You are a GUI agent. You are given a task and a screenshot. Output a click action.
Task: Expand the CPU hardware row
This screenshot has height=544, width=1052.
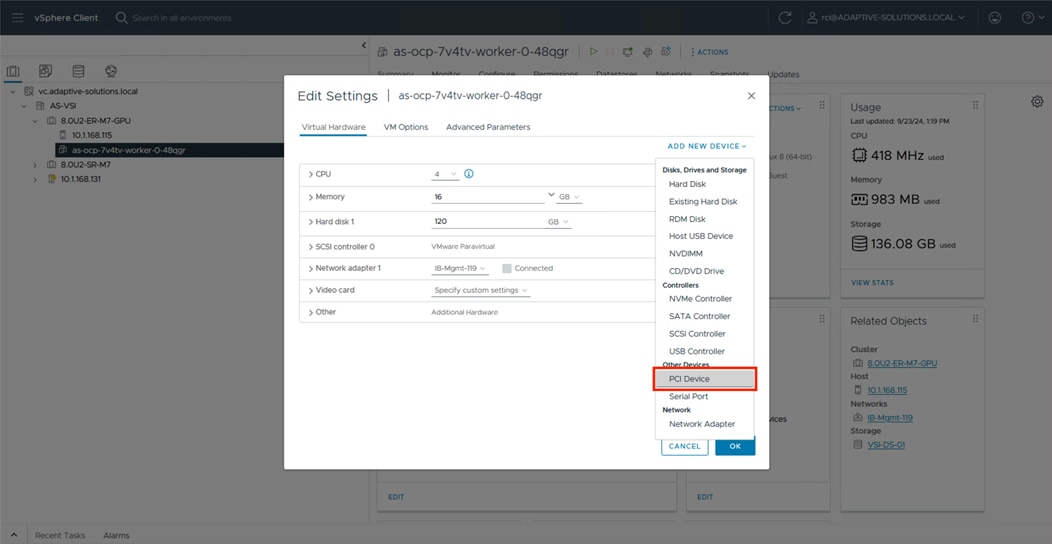311,174
